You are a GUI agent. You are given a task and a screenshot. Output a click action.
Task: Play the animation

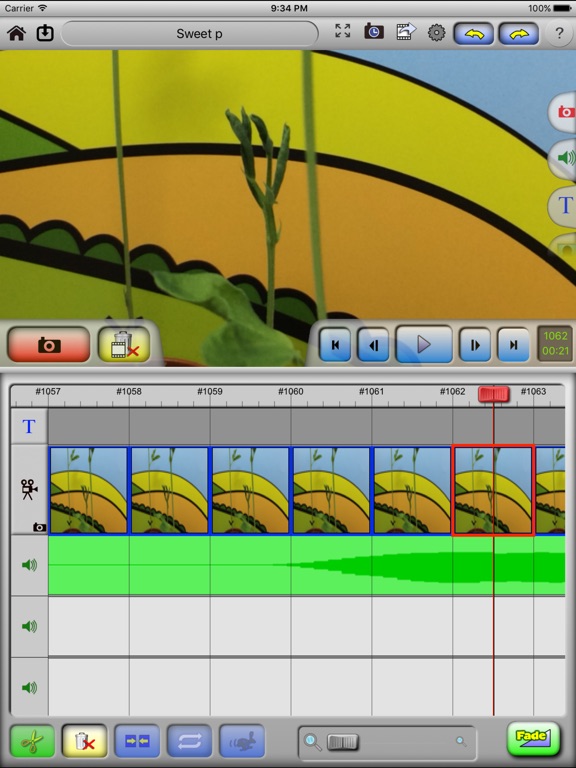[424, 345]
